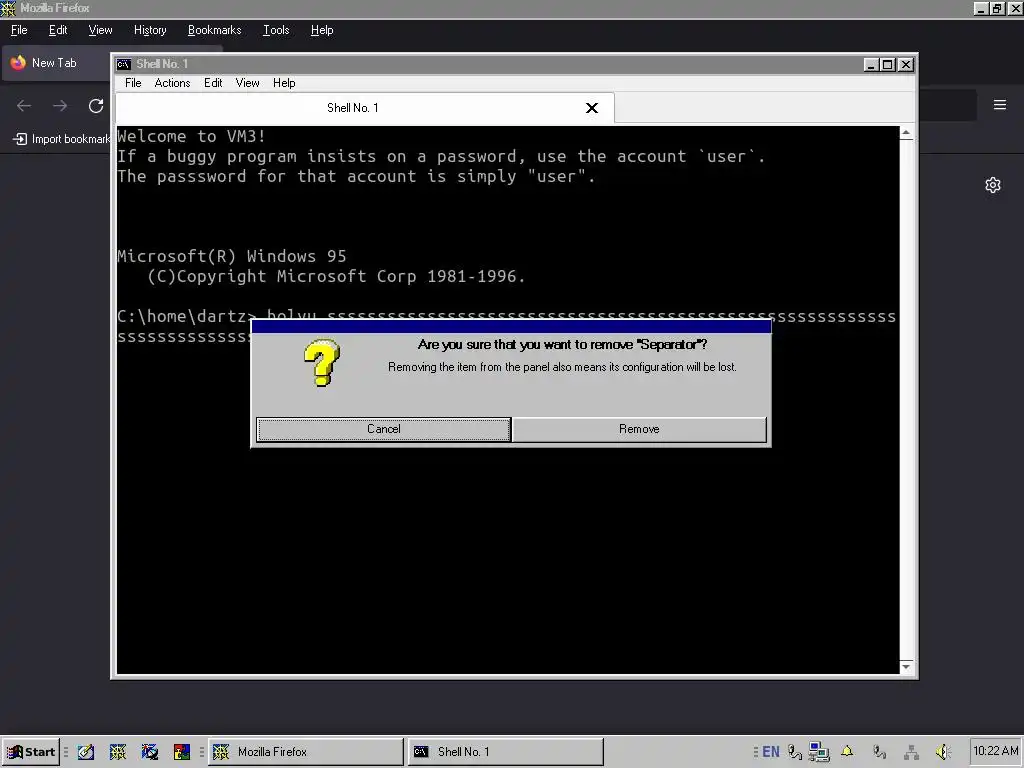The image size is (1024, 768).
Task: Click the Cancel button in the dialog
Action: [383, 429]
